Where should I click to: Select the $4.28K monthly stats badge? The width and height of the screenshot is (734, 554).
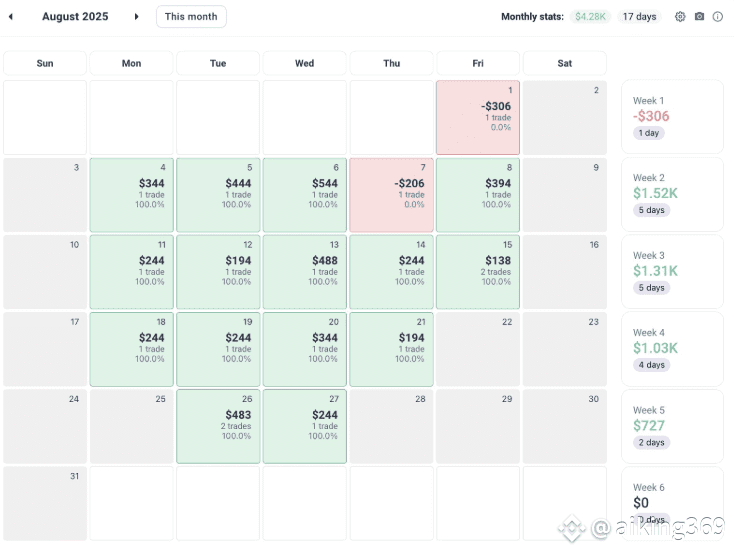click(x=590, y=17)
